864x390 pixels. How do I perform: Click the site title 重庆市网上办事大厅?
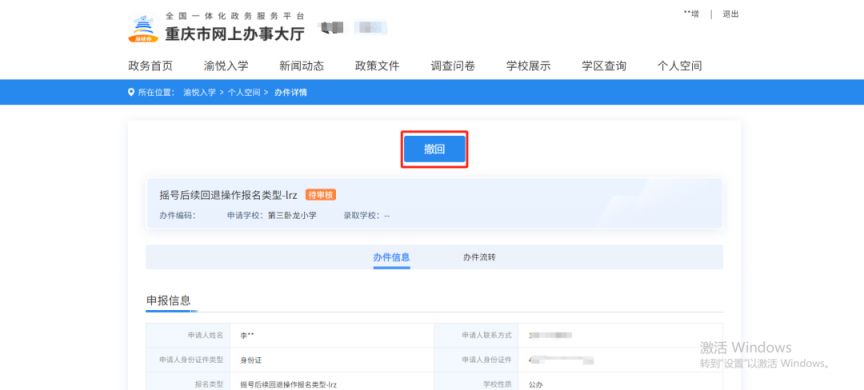pos(235,34)
